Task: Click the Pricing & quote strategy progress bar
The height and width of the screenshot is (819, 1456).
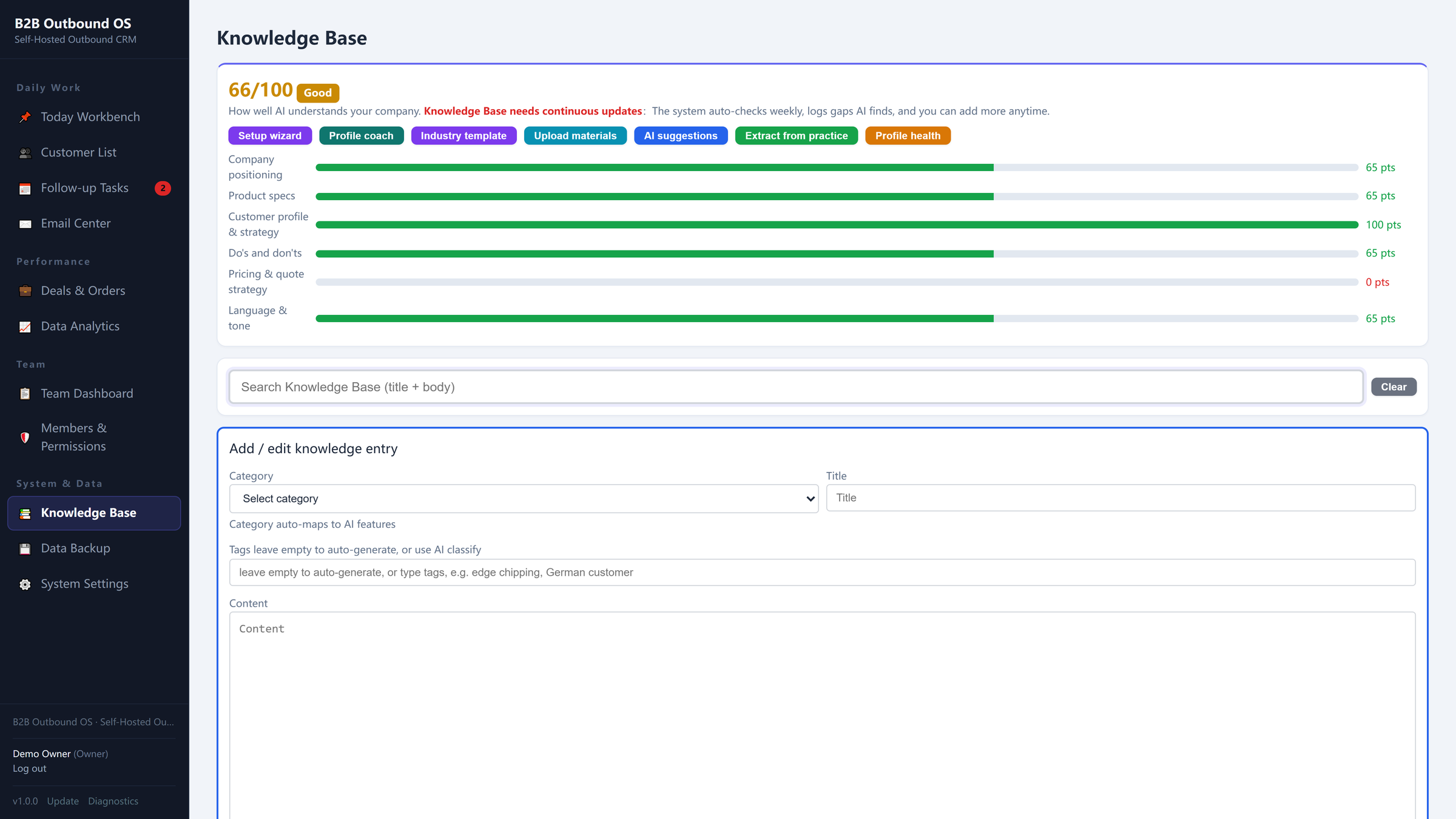Action: 837,282
